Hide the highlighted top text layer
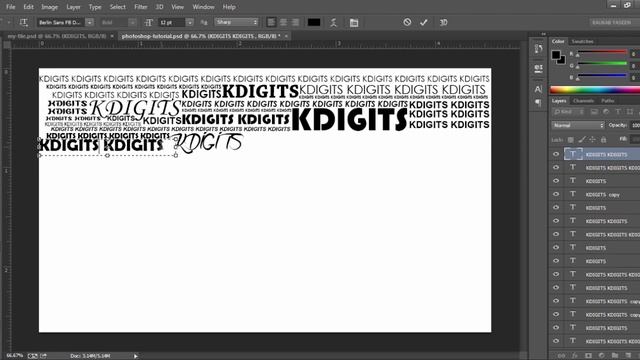The image size is (640, 360). (x=556, y=154)
